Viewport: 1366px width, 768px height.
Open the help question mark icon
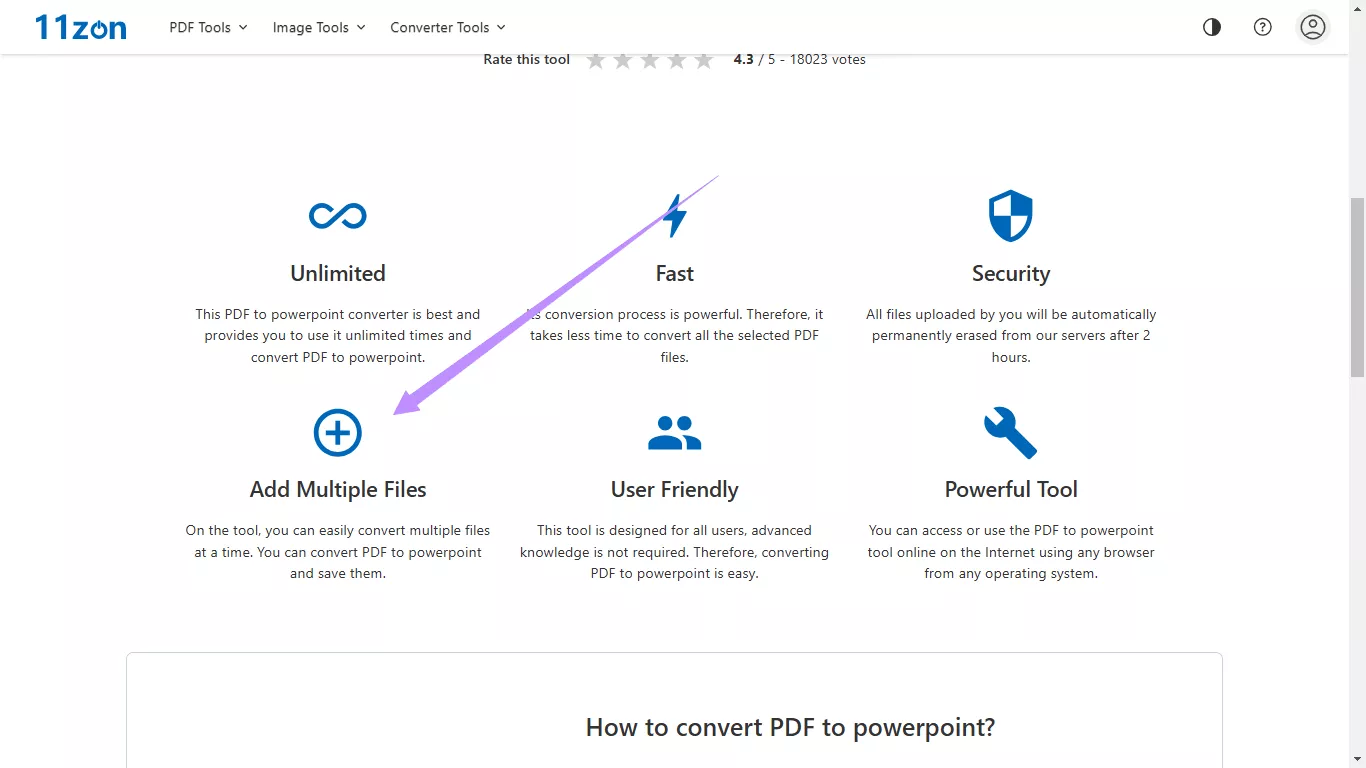click(x=1262, y=27)
